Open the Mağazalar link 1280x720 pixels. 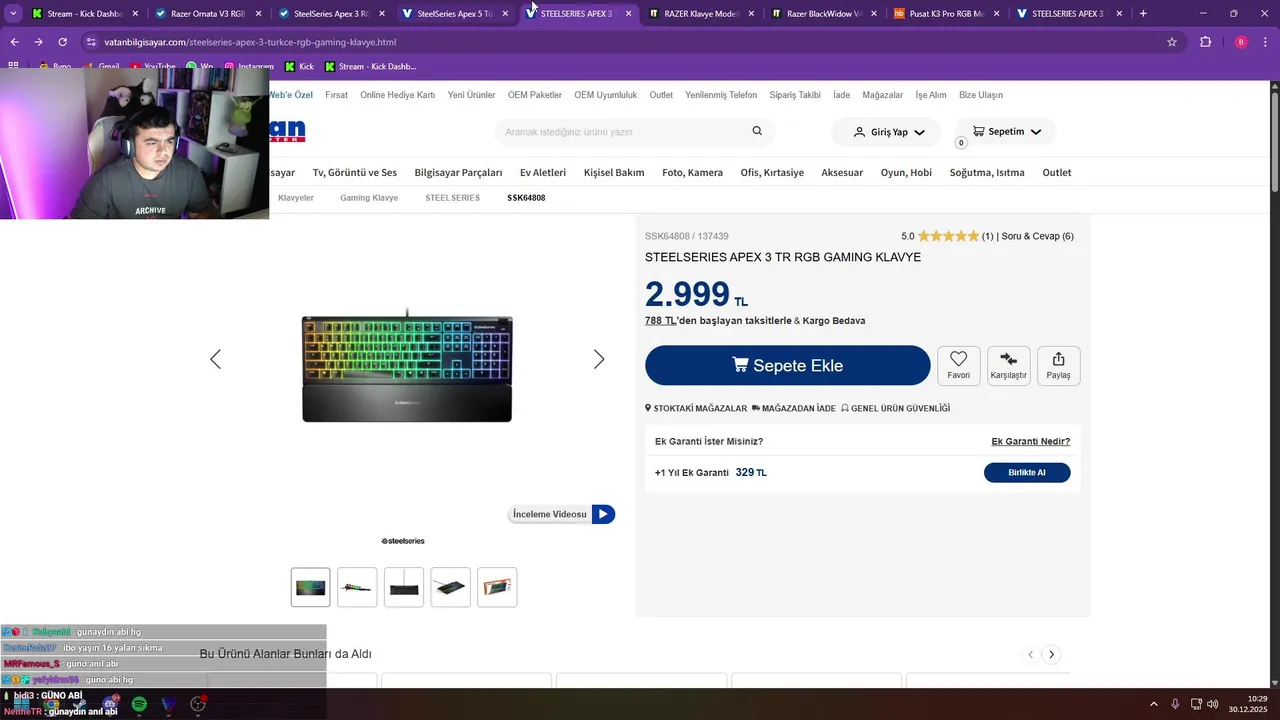(x=883, y=95)
